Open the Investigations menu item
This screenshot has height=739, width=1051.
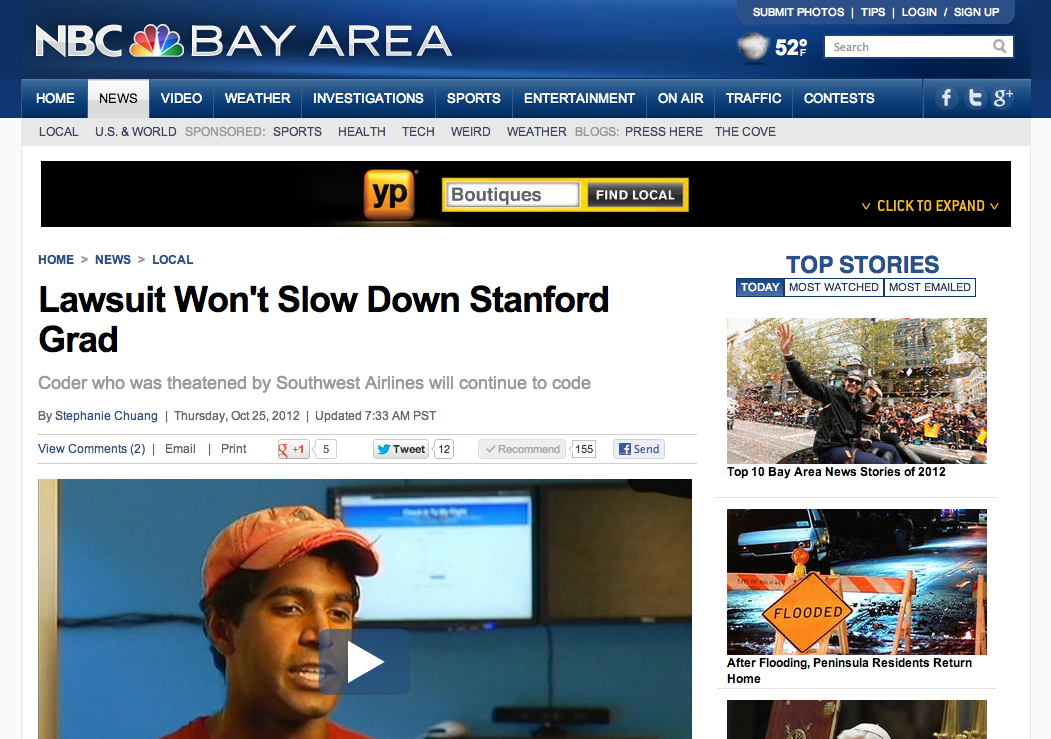tap(368, 98)
